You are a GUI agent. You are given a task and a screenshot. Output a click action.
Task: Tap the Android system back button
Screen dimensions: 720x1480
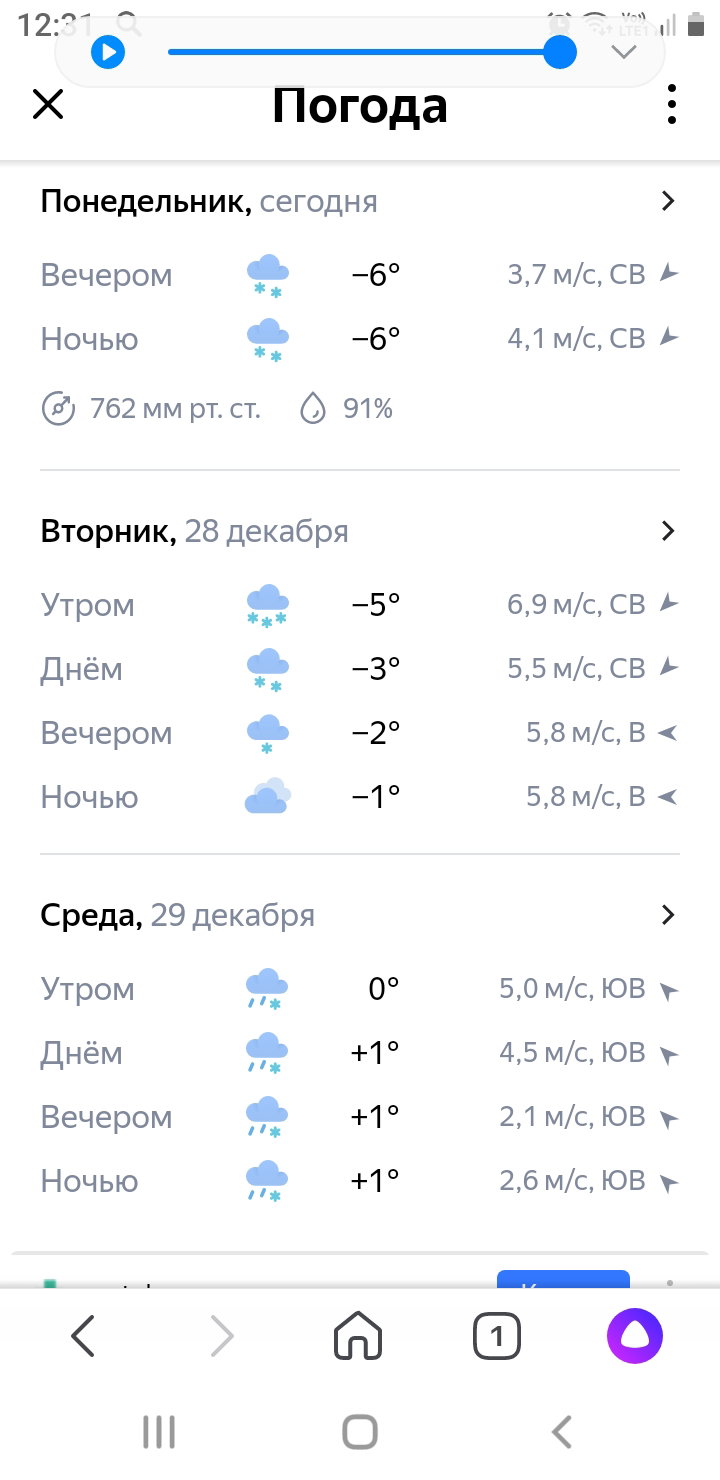tap(562, 1432)
